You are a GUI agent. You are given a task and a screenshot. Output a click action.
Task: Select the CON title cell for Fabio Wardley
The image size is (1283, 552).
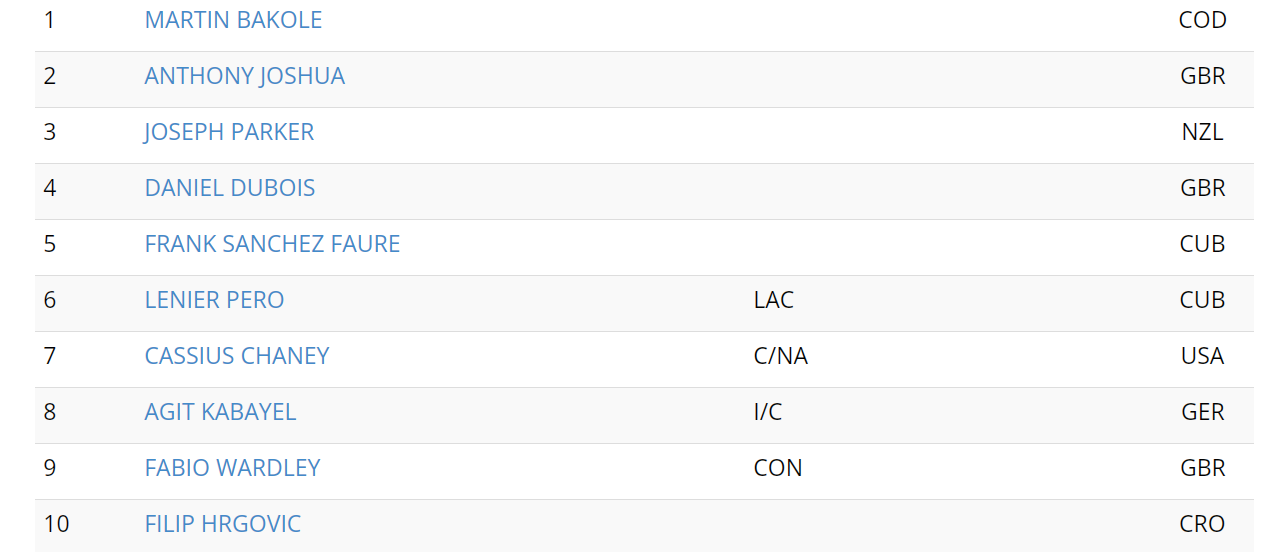tap(778, 468)
